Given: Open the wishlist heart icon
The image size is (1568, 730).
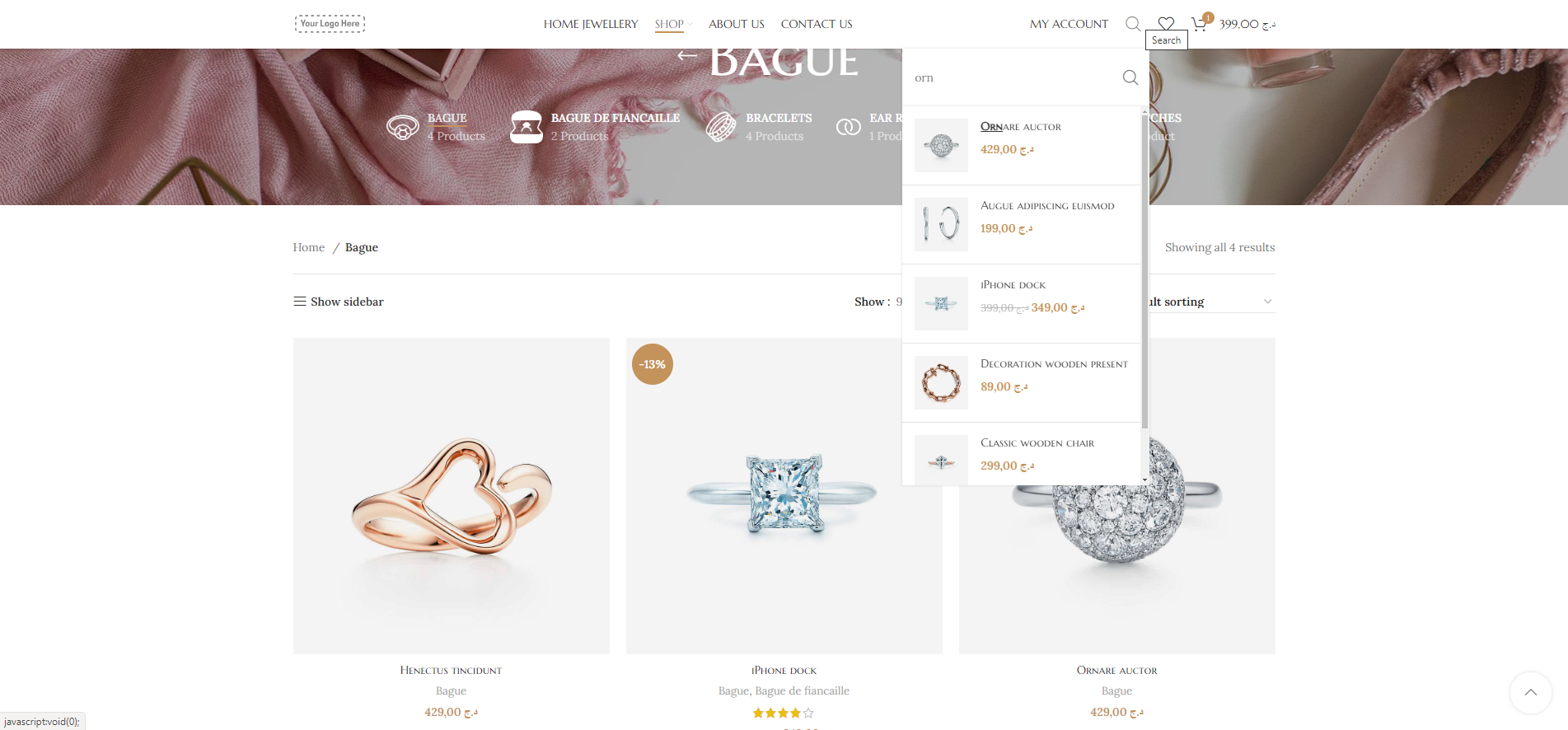Looking at the screenshot, I should 1166,24.
